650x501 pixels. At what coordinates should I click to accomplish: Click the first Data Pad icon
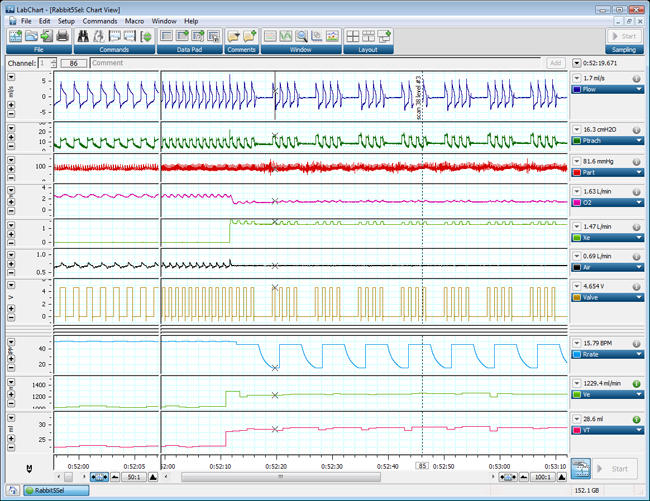click(x=166, y=36)
